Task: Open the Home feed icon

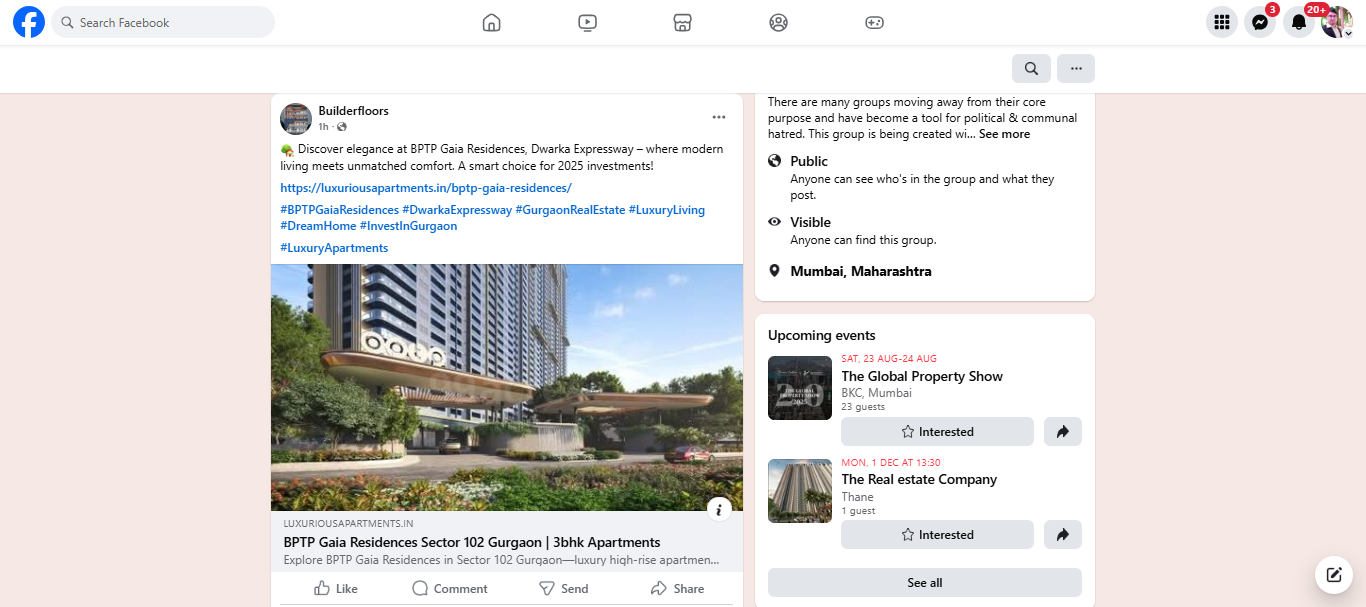Action: [x=491, y=22]
